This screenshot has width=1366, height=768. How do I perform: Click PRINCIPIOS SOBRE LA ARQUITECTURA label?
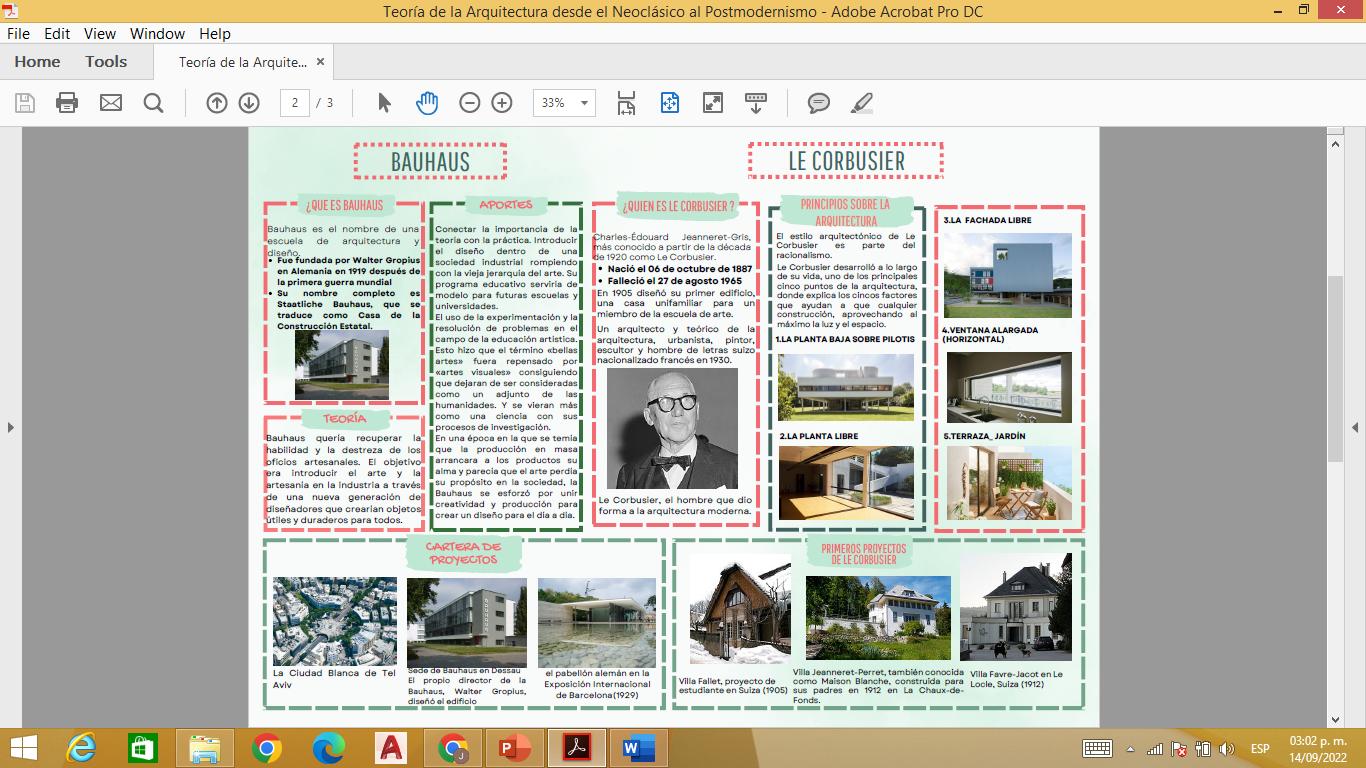(x=845, y=212)
